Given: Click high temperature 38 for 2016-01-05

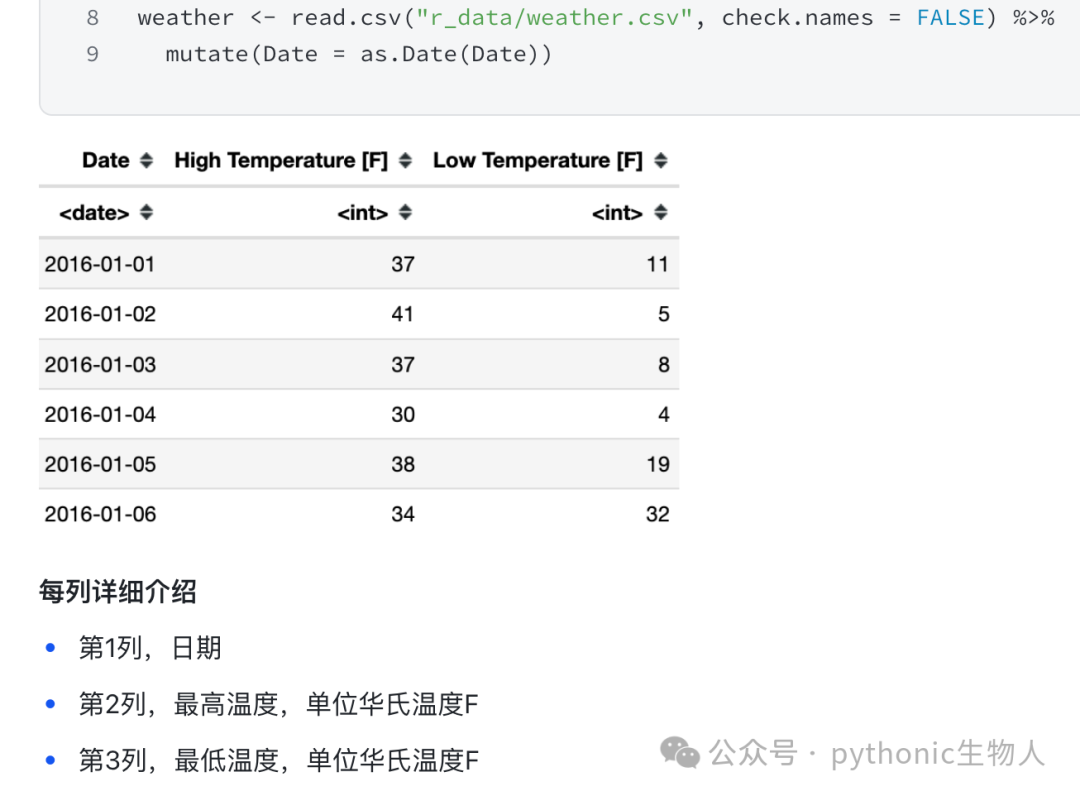Looking at the screenshot, I should pos(403,464).
